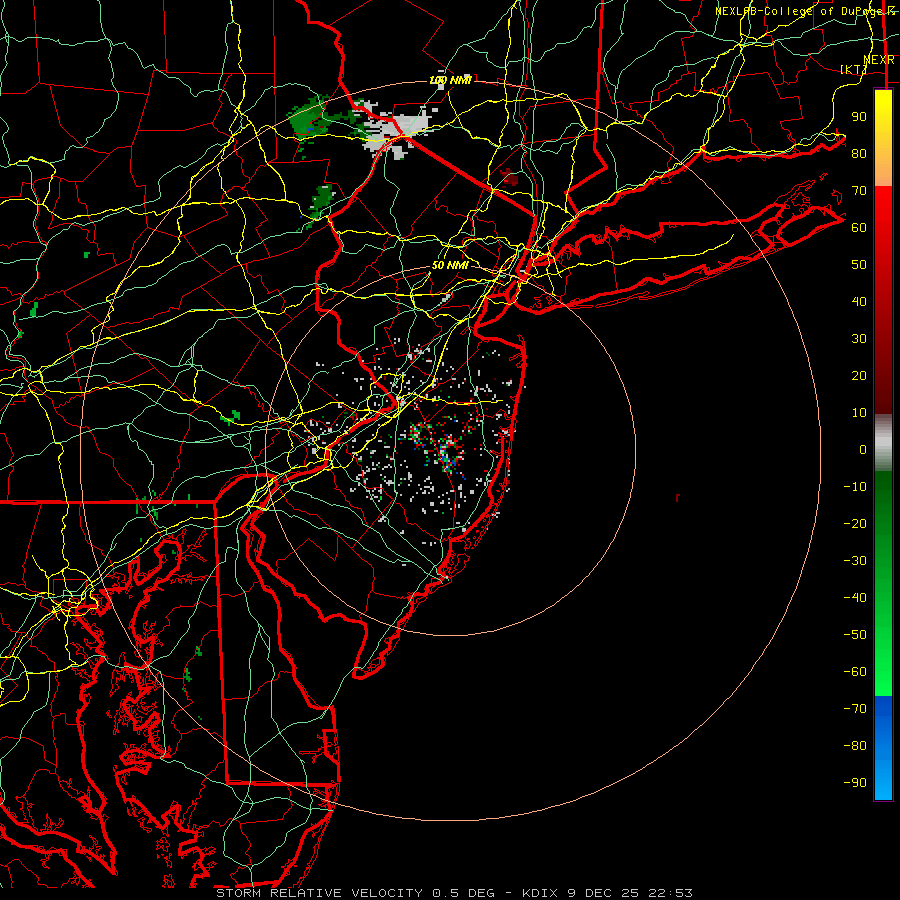Click the -10 value on the velocity scale
The image size is (900, 900).
[855, 487]
